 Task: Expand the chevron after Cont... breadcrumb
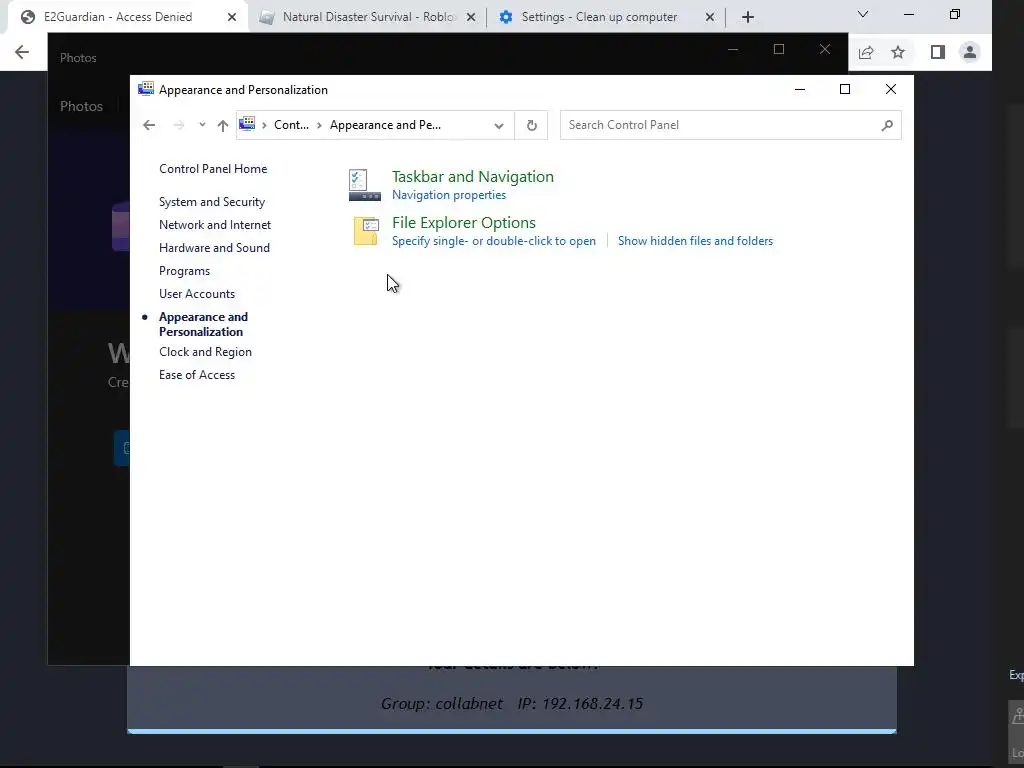click(x=319, y=125)
